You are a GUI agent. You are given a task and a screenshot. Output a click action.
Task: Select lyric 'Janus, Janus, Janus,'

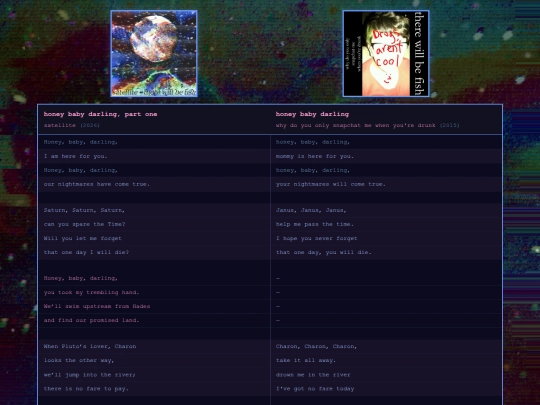click(311, 210)
